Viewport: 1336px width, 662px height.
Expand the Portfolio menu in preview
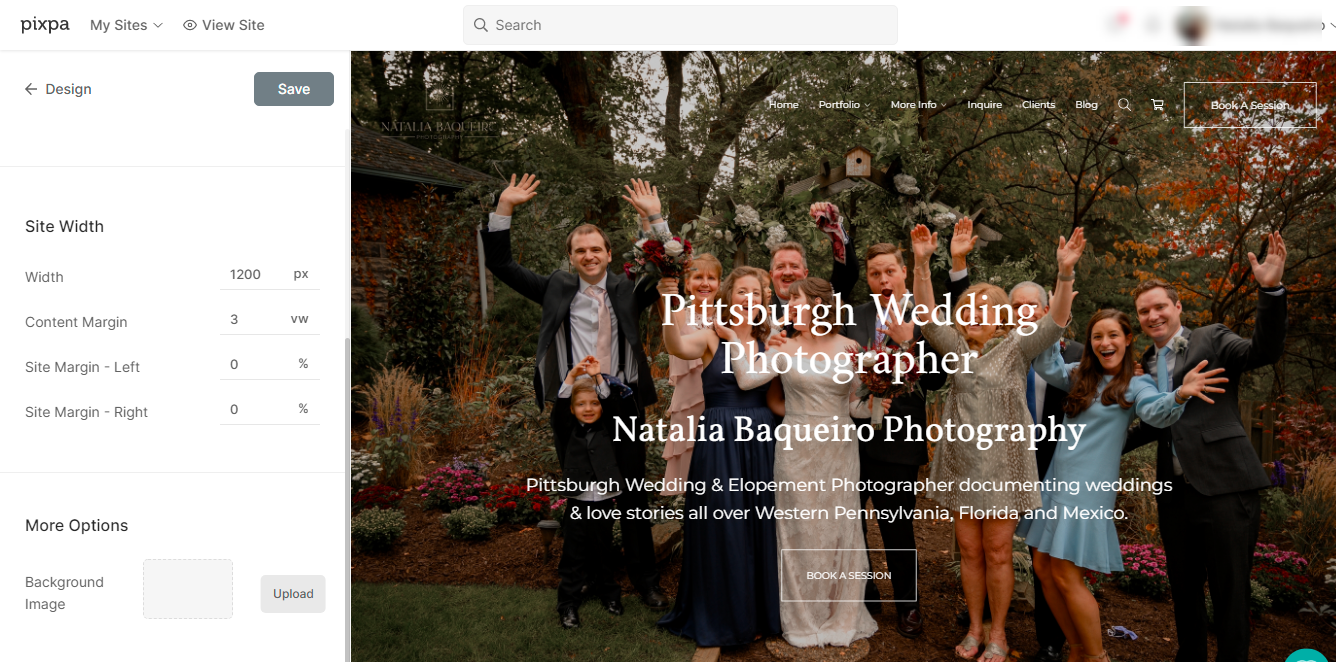pos(844,105)
